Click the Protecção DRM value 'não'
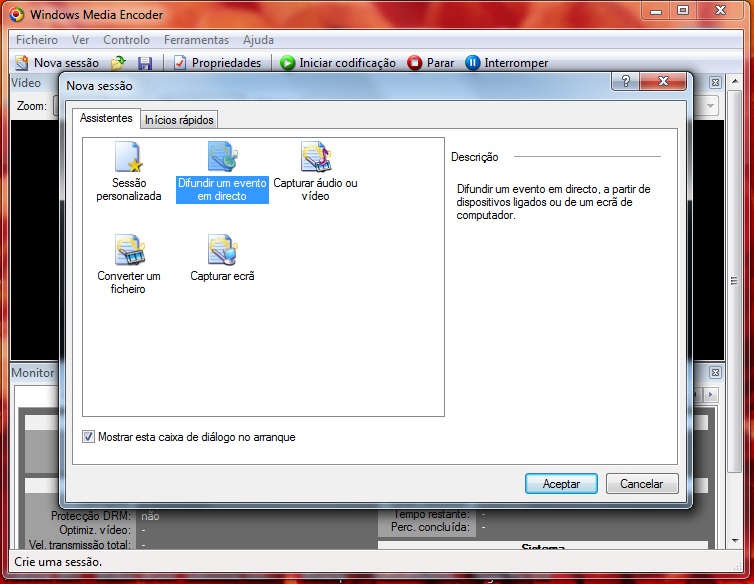 tap(150, 516)
